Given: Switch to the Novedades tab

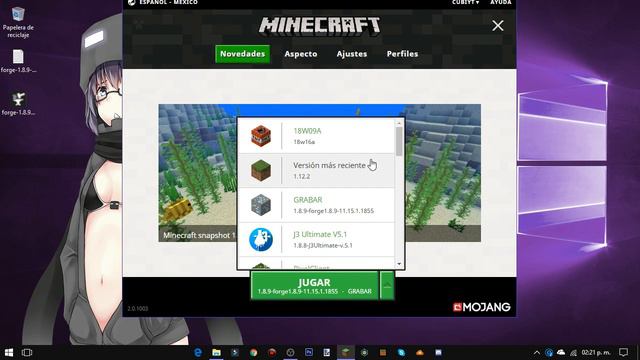Looking at the screenshot, I should click(x=242, y=54).
